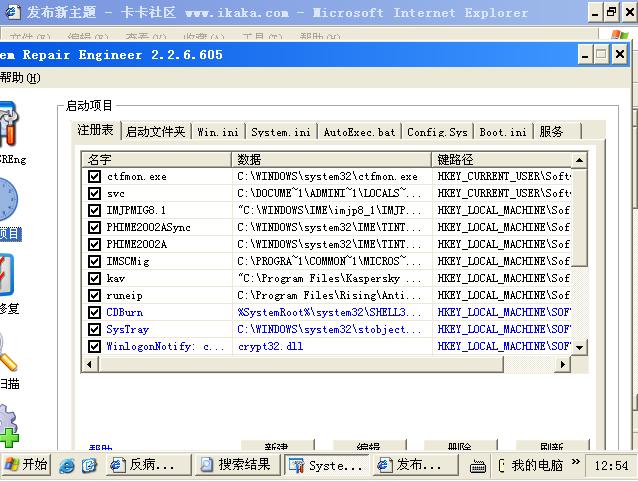Open the system repair sidebar icon
This screenshot has width=638, height=481.
(7, 275)
